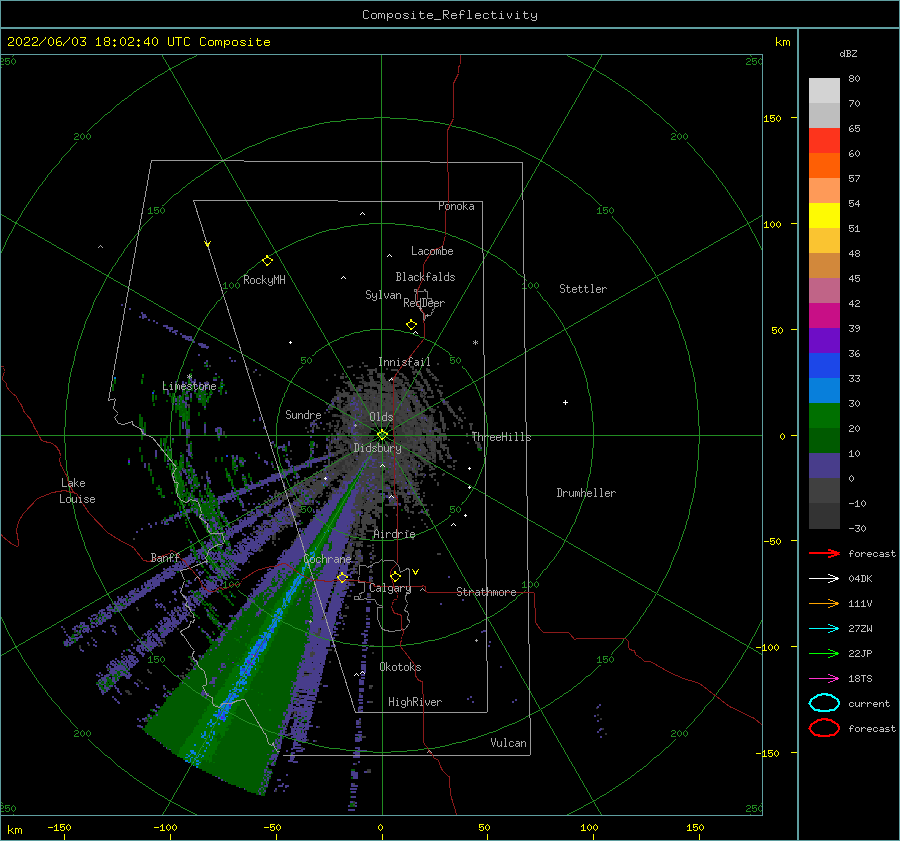Select the 36 dBZ purple color swatch
900x841 pixels.
(x=824, y=340)
